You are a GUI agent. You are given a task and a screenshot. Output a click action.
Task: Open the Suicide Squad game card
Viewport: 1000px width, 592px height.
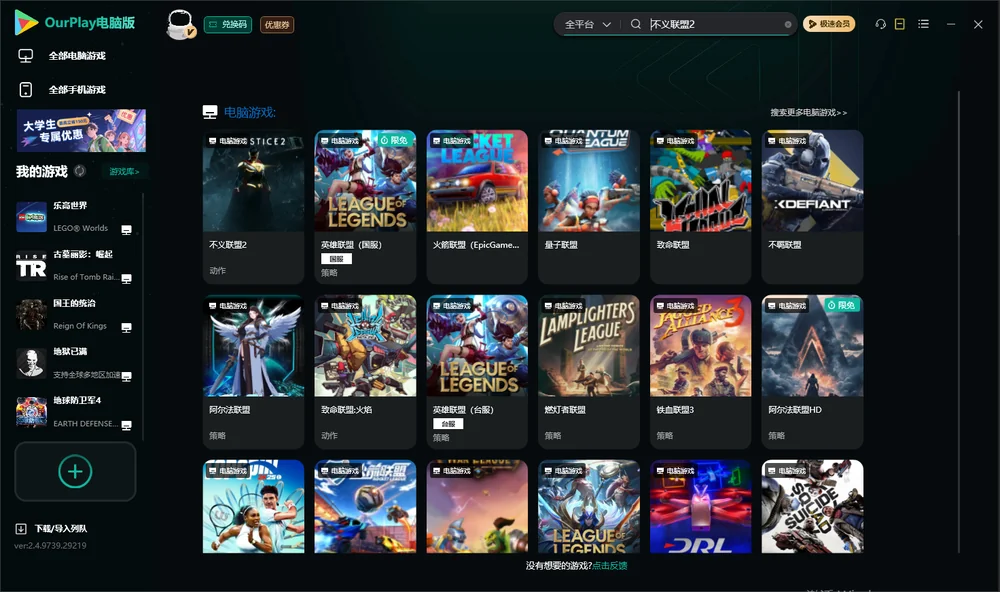click(812, 507)
